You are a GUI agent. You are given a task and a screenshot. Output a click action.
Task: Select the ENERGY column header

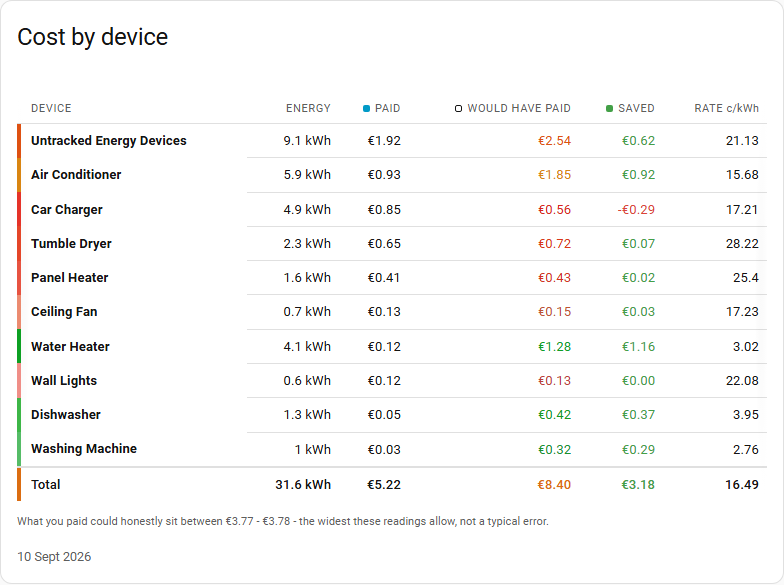[x=308, y=108]
